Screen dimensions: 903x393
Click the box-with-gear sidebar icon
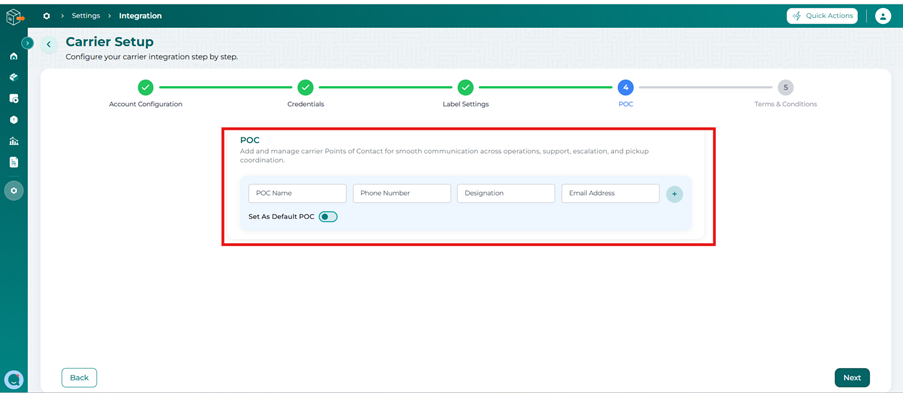14,99
